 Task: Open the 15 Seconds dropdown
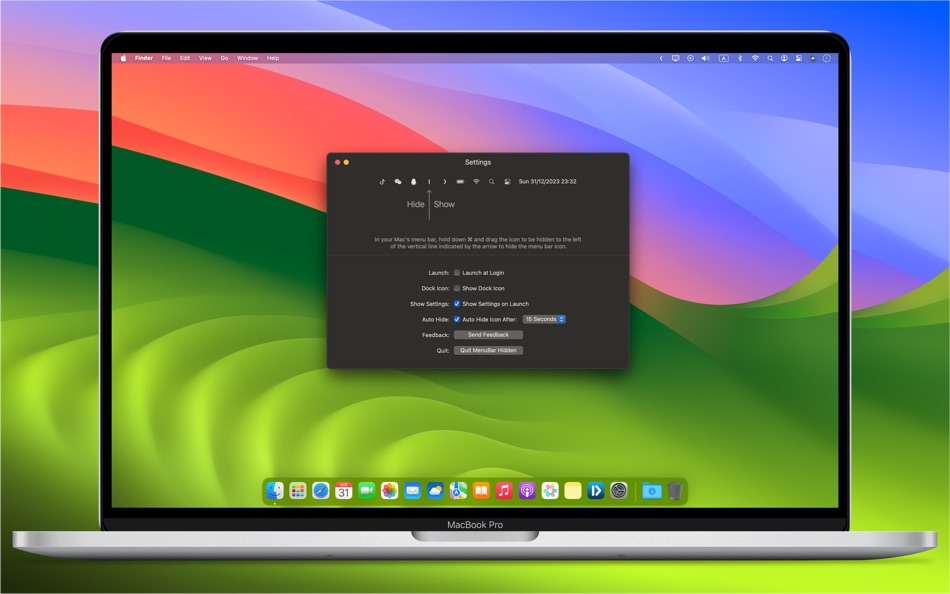coord(545,319)
